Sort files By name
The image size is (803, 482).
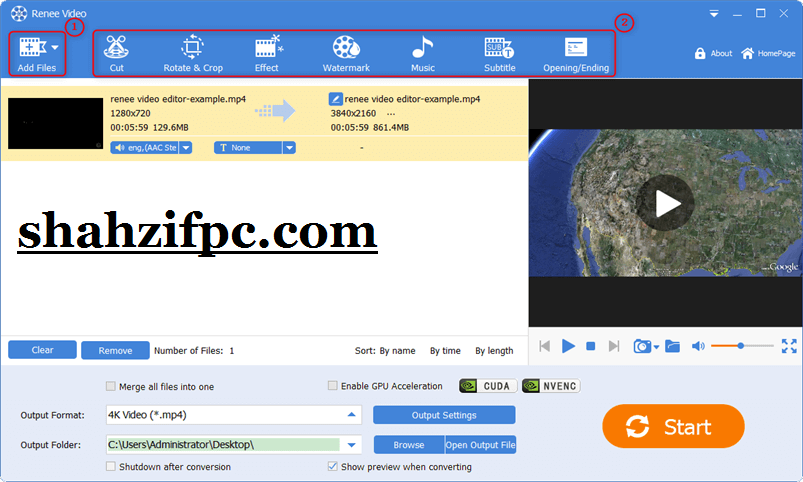point(397,351)
